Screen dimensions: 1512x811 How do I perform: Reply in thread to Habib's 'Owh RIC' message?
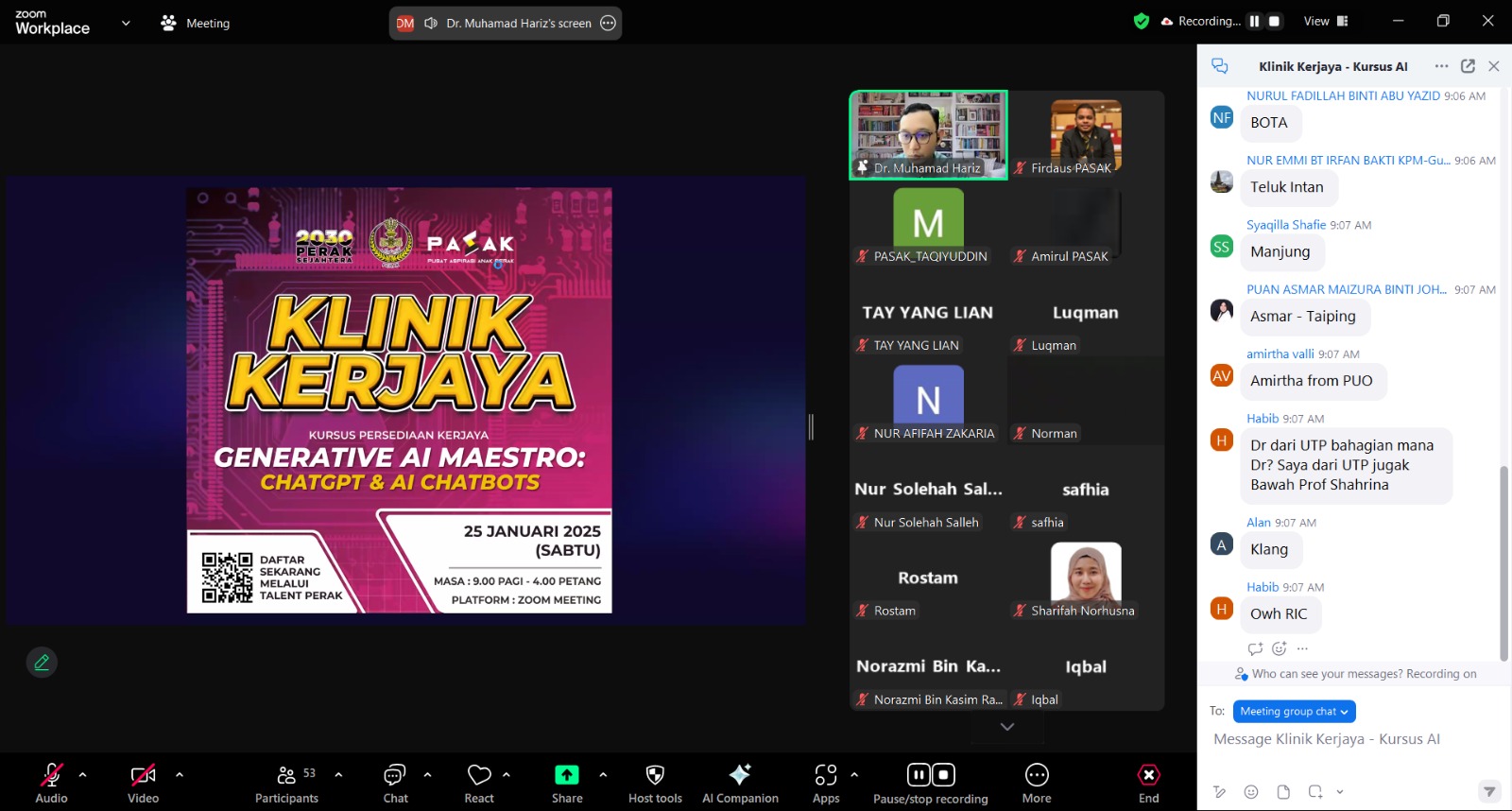point(1255,648)
